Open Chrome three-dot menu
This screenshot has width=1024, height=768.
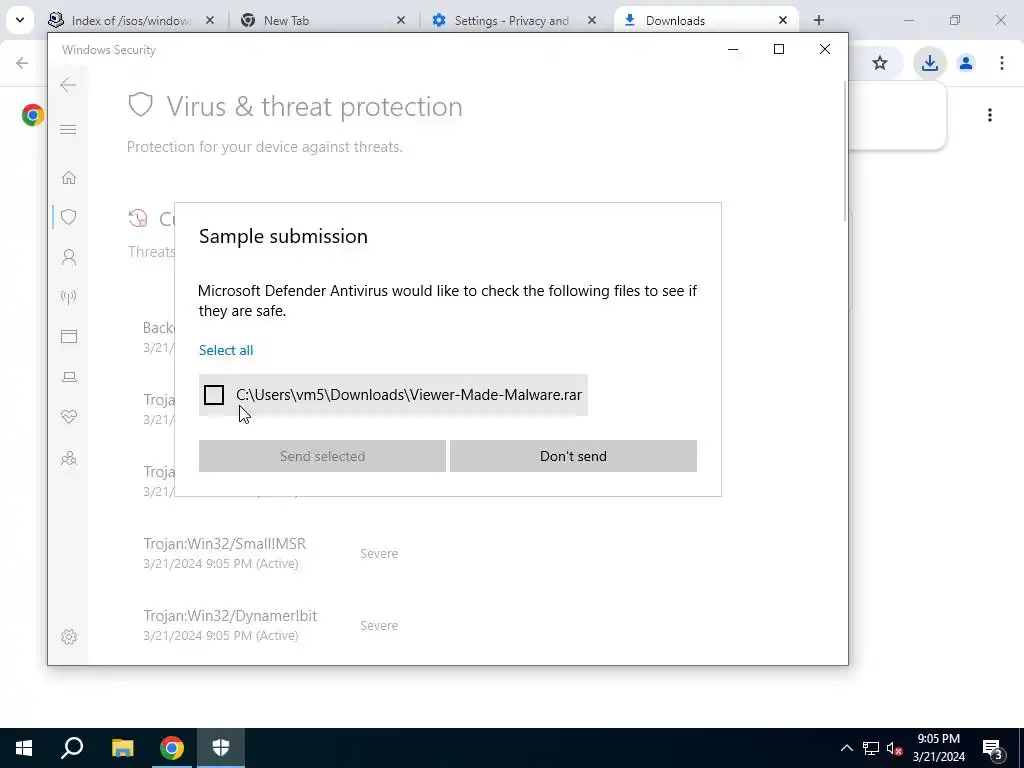click(x=1002, y=63)
